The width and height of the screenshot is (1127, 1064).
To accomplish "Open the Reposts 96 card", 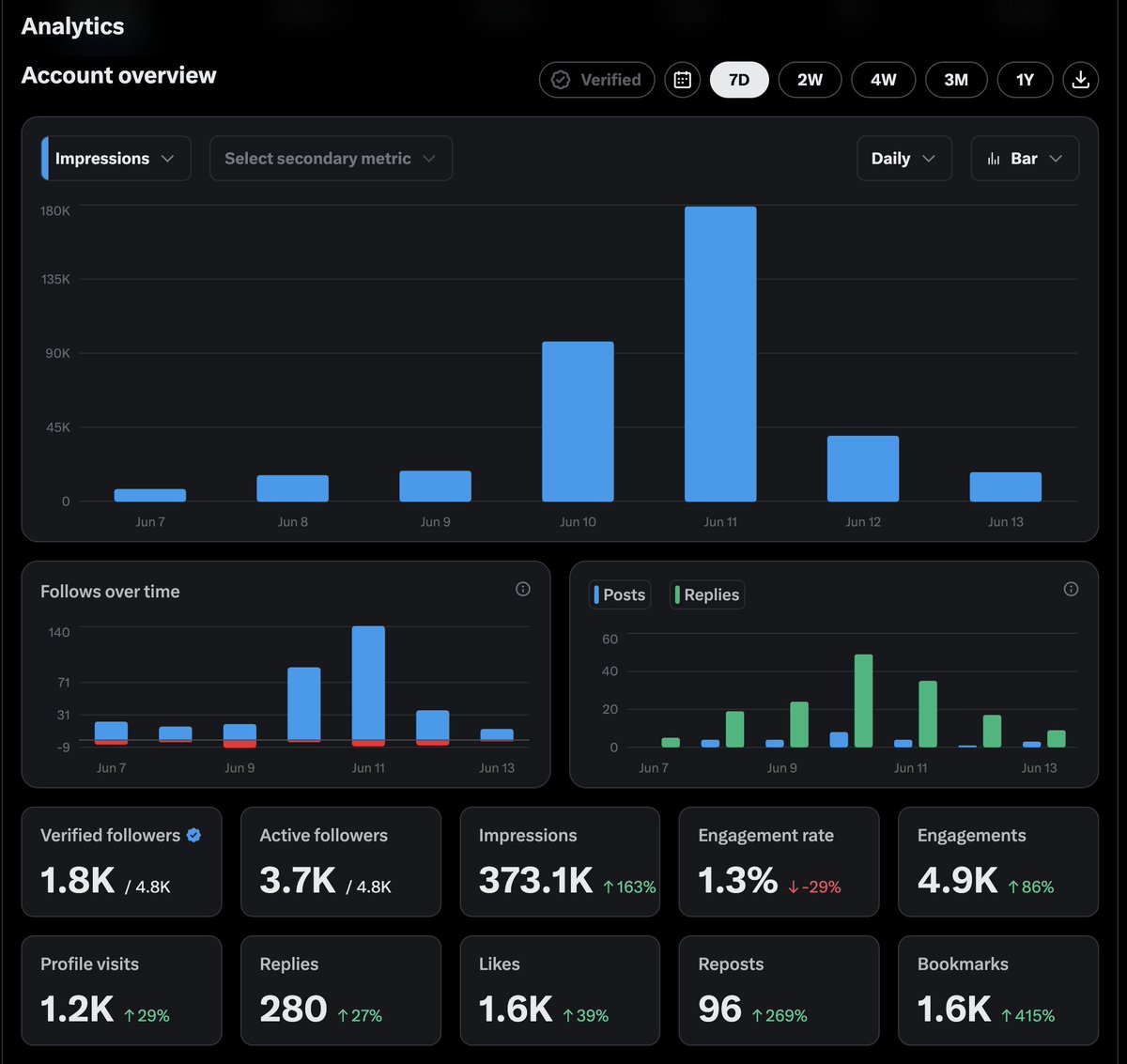I will click(x=780, y=990).
